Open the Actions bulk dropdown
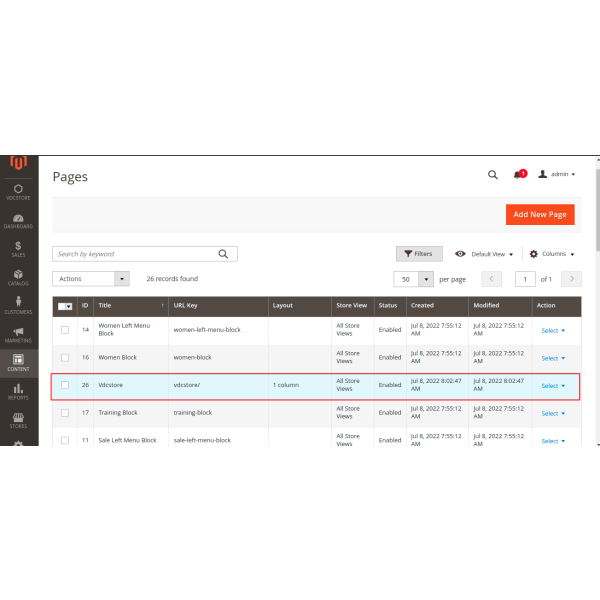 91,279
